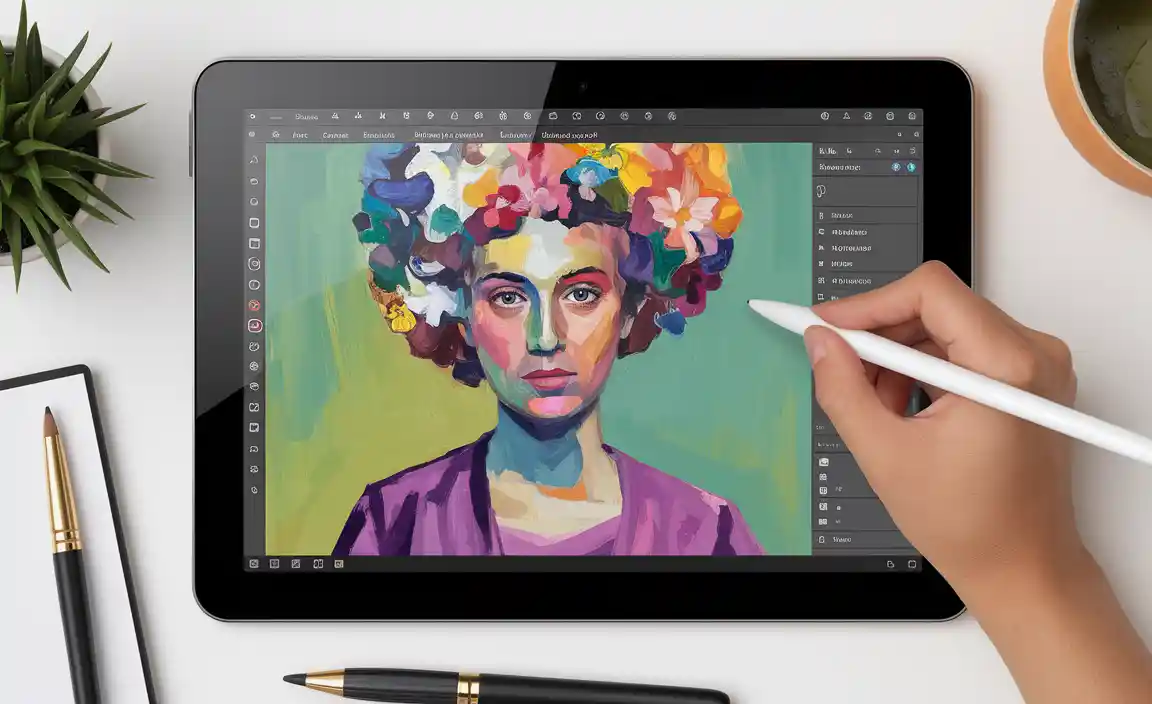
Task: Choose the square-with-top-bar tool in left toolbar
Action: click(254, 243)
